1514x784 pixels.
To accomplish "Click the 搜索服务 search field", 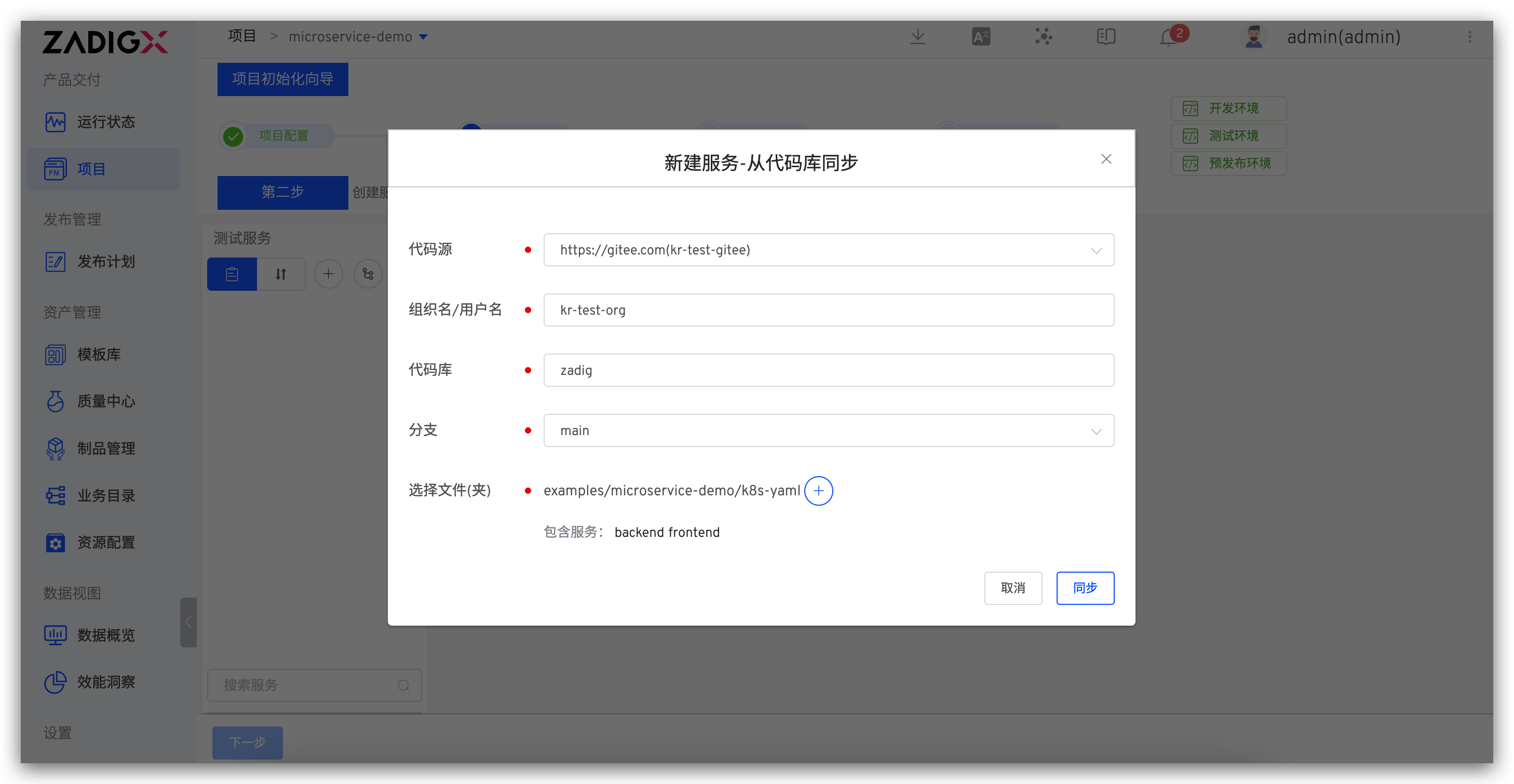I will (315, 685).
